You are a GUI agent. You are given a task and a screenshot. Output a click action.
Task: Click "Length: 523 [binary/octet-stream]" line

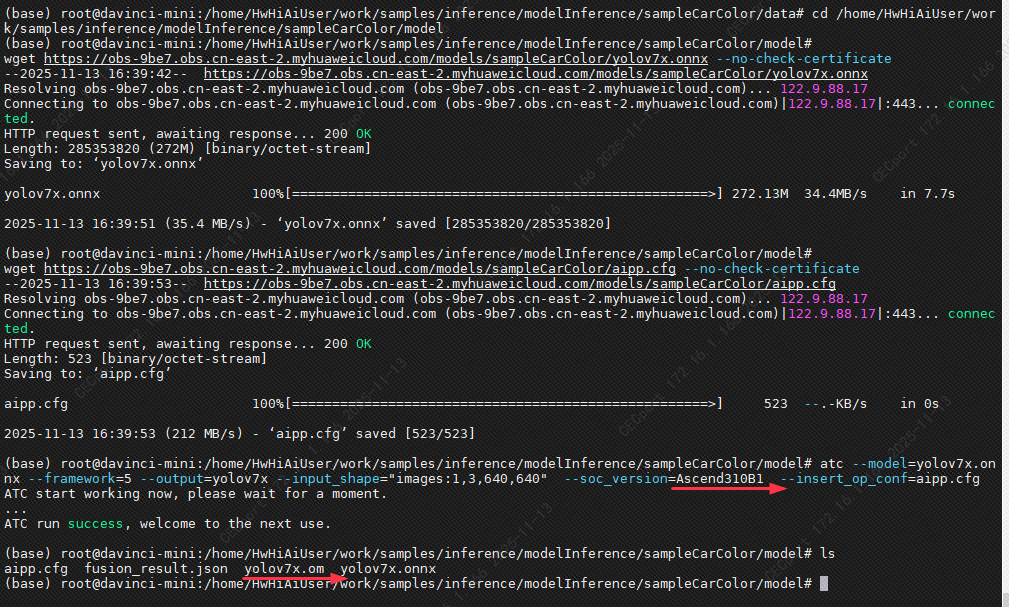click(135, 359)
